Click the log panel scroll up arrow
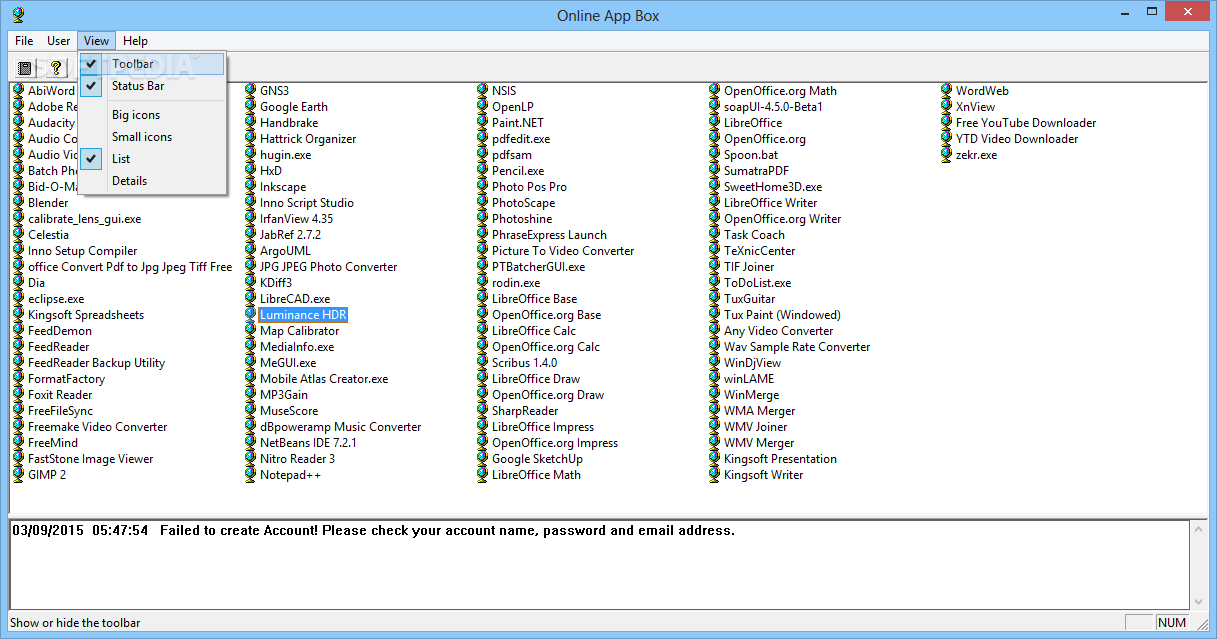The width and height of the screenshot is (1217, 639). [x=1200, y=528]
